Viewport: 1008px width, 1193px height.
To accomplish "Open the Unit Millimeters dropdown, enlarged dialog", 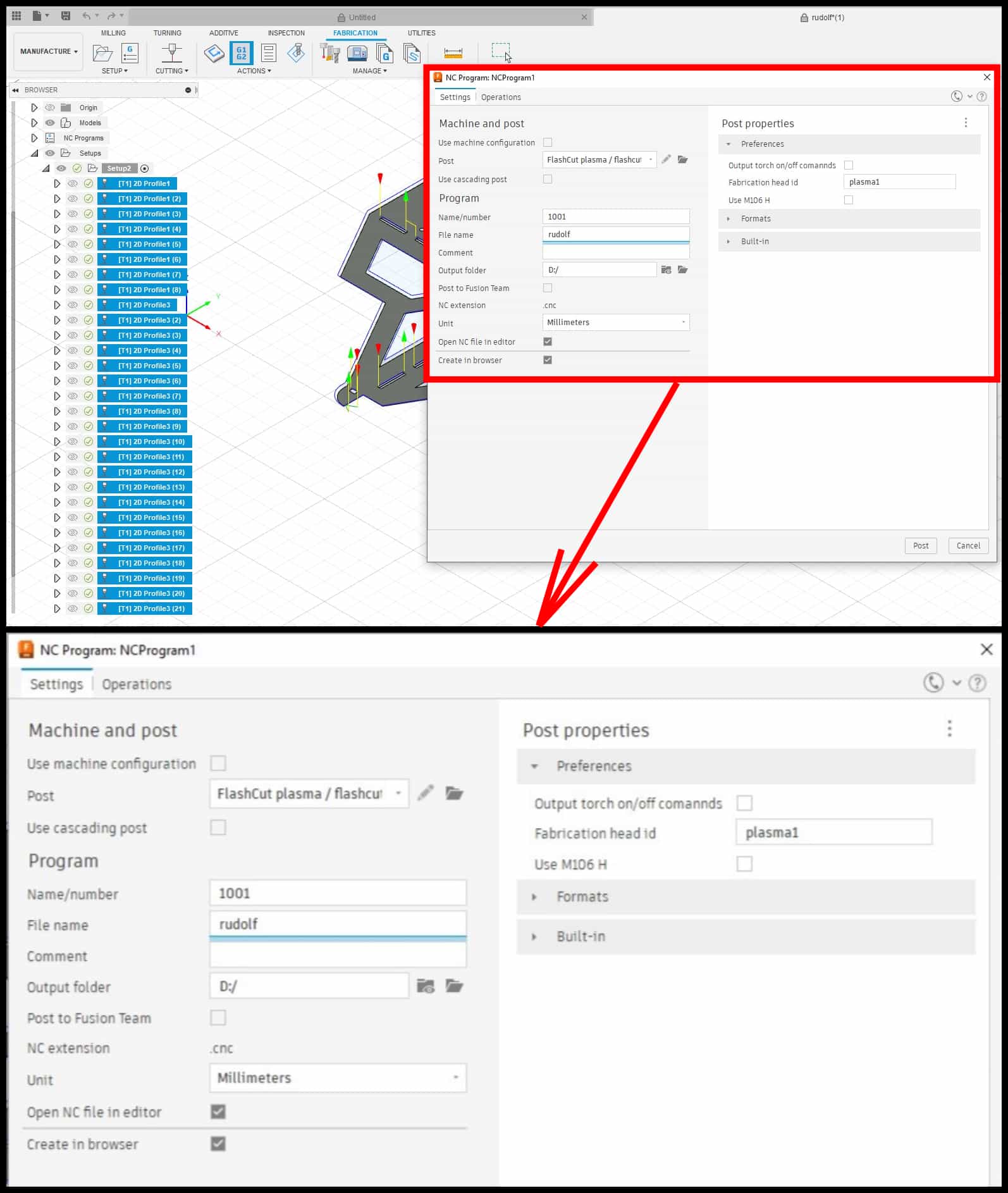I will 338,1078.
